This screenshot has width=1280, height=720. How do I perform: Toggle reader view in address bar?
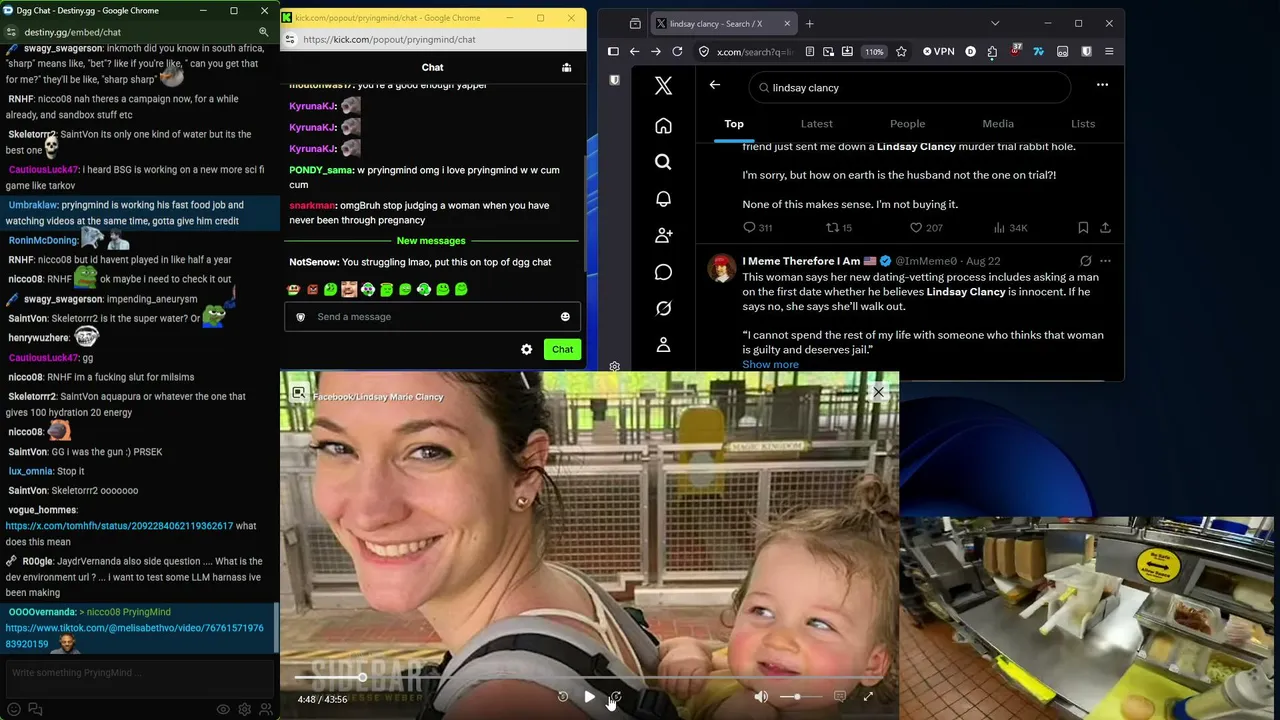809,52
